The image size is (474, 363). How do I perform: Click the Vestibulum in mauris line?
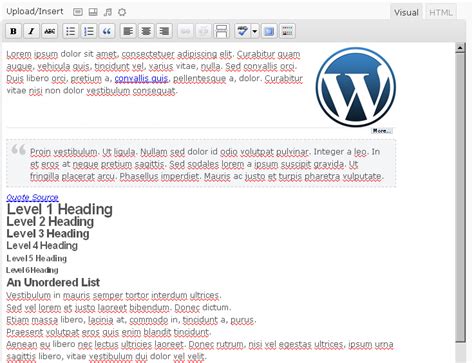[x=114, y=295]
